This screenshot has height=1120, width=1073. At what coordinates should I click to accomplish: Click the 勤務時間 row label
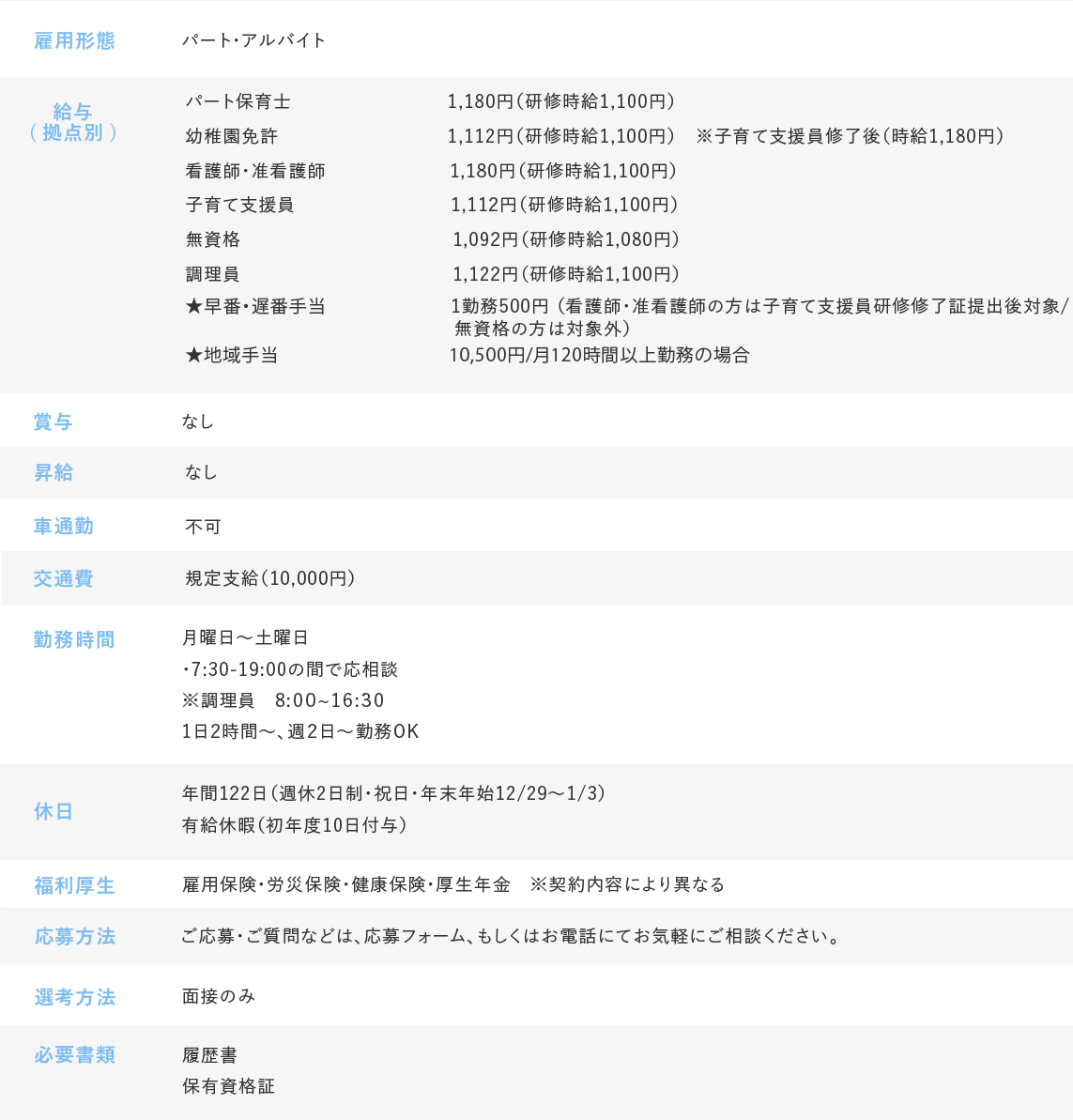point(74,639)
